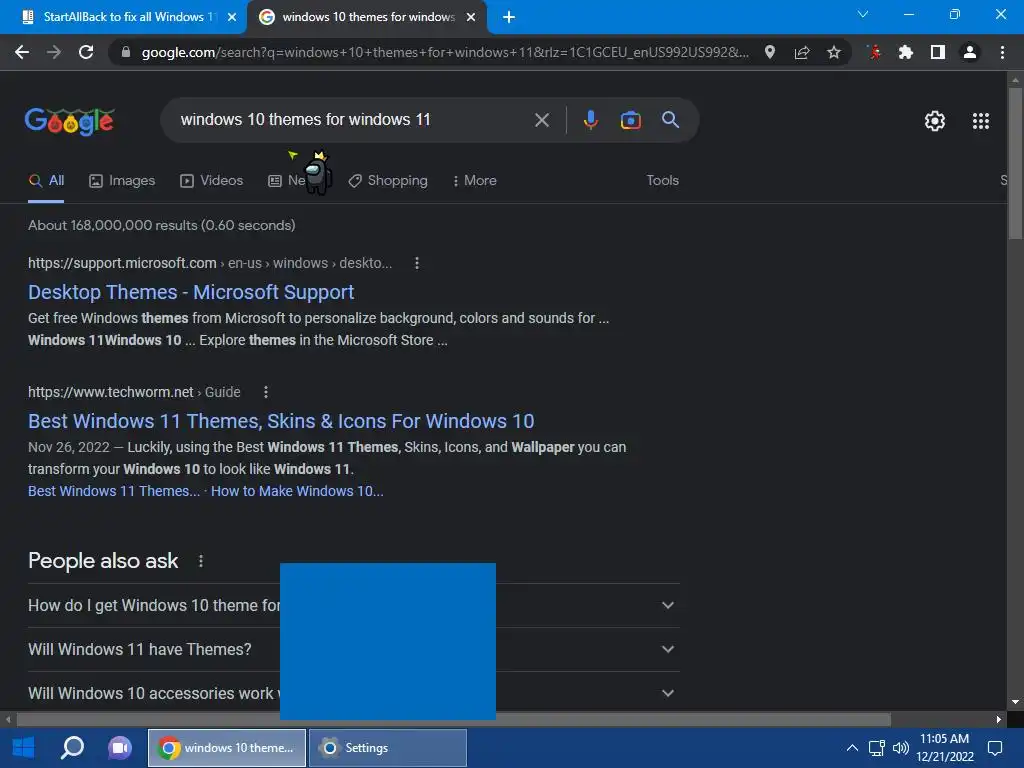The height and width of the screenshot is (768, 1024).
Task: Click the About 168,000,000 results text
Action: coord(161,225)
